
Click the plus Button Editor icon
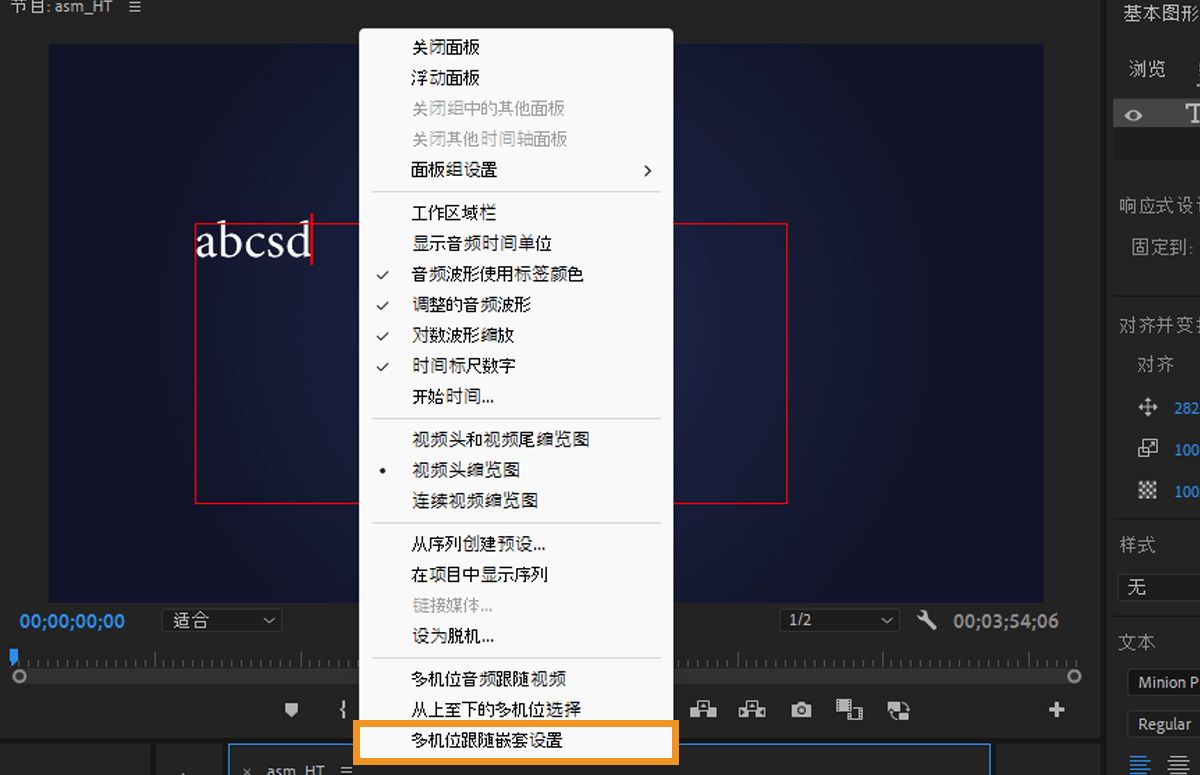[x=1056, y=709]
